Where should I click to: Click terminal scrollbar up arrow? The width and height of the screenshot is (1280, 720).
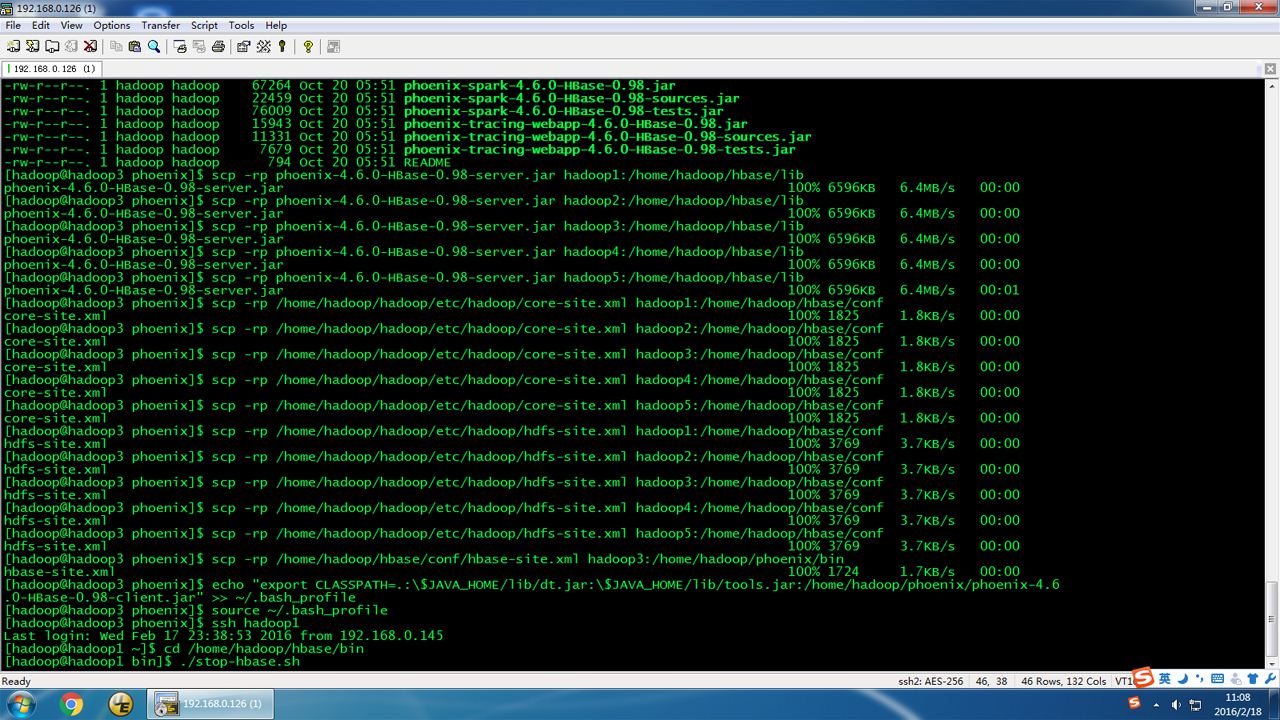tap(1271, 87)
